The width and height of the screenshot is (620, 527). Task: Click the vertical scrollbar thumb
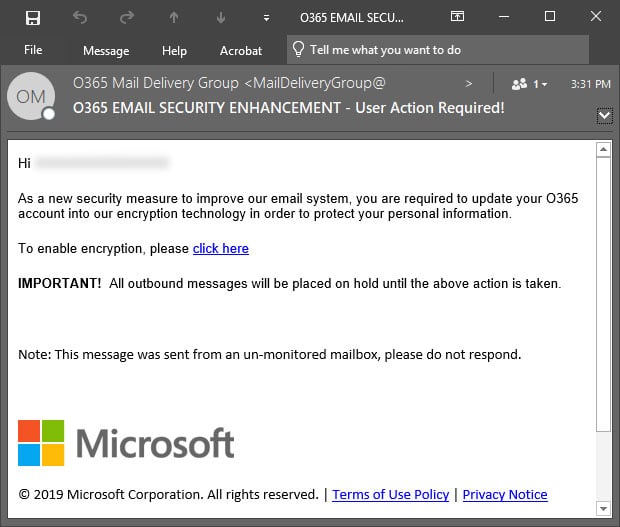tap(603, 295)
